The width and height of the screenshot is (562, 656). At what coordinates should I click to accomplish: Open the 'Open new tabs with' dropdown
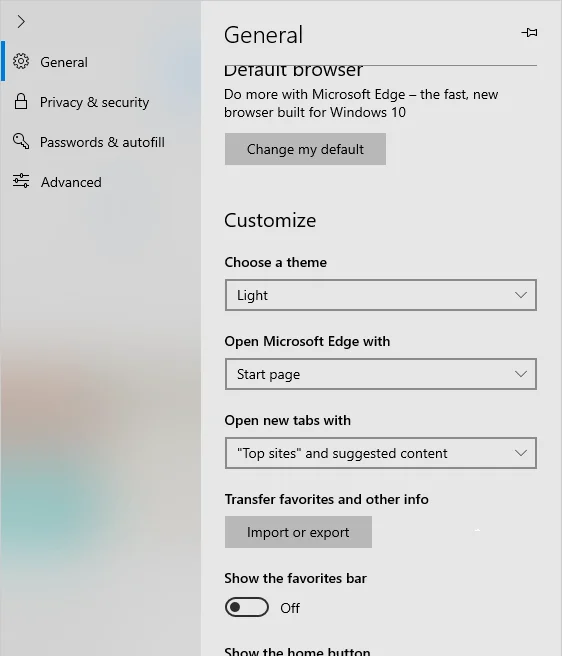pyautogui.click(x=380, y=453)
